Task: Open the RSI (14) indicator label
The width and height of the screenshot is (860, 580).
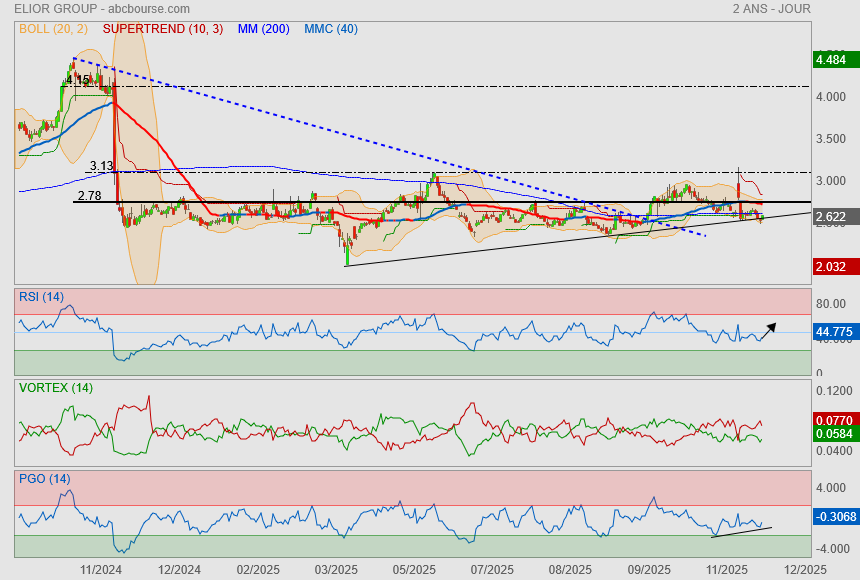Action: coord(41,296)
